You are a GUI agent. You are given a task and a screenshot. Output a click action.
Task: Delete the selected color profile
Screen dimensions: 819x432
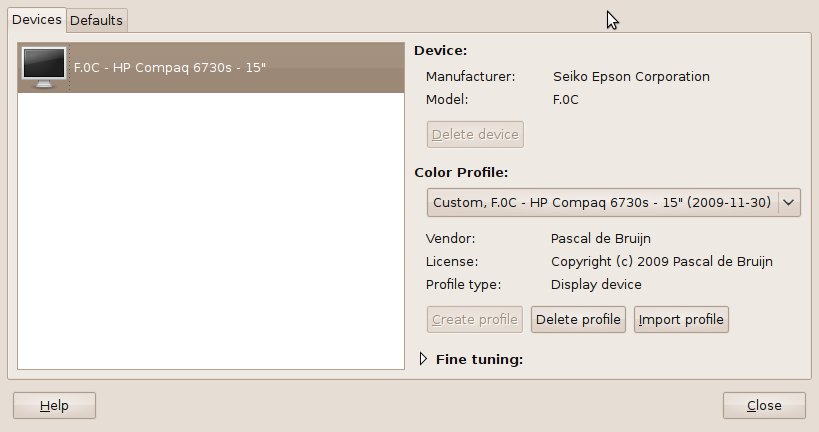pyautogui.click(x=578, y=320)
